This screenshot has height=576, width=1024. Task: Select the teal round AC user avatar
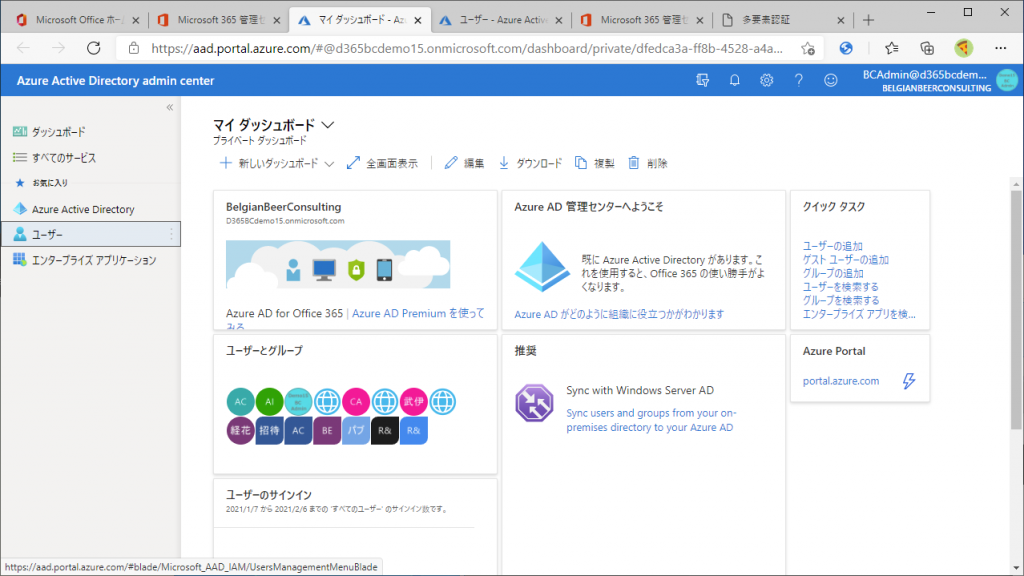tap(240, 402)
